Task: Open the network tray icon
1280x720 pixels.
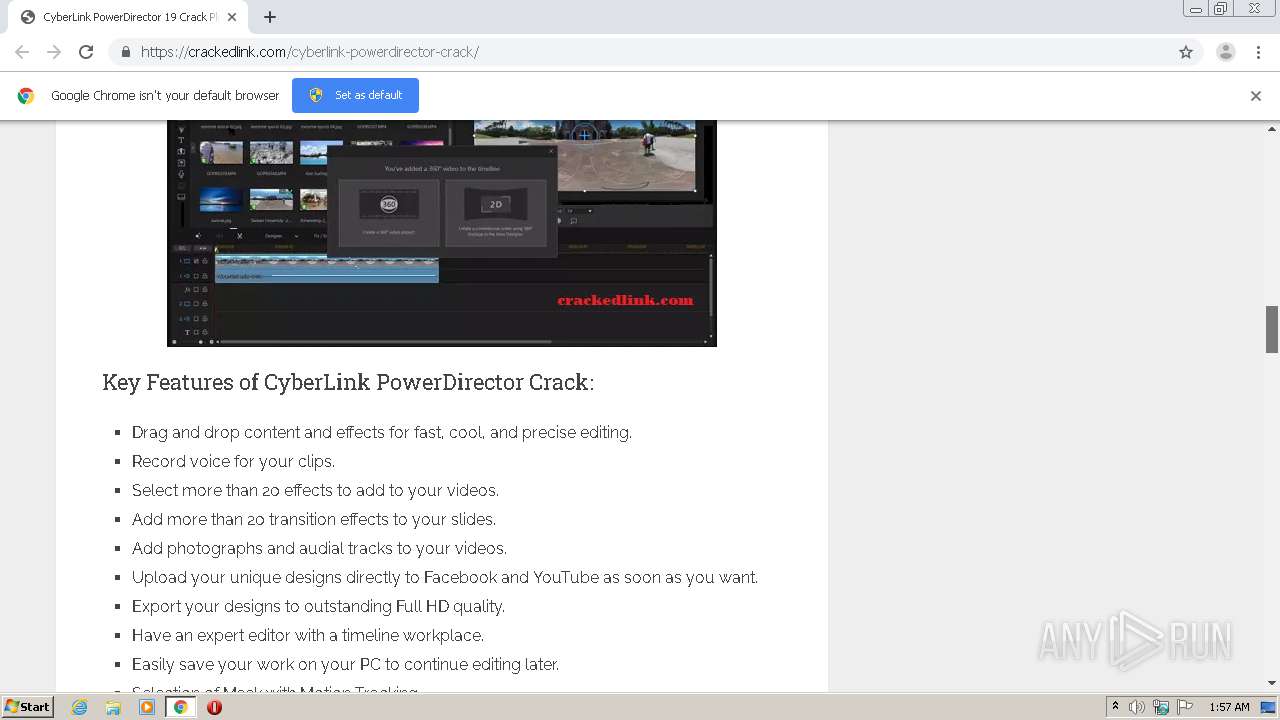Action: point(1160,707)
